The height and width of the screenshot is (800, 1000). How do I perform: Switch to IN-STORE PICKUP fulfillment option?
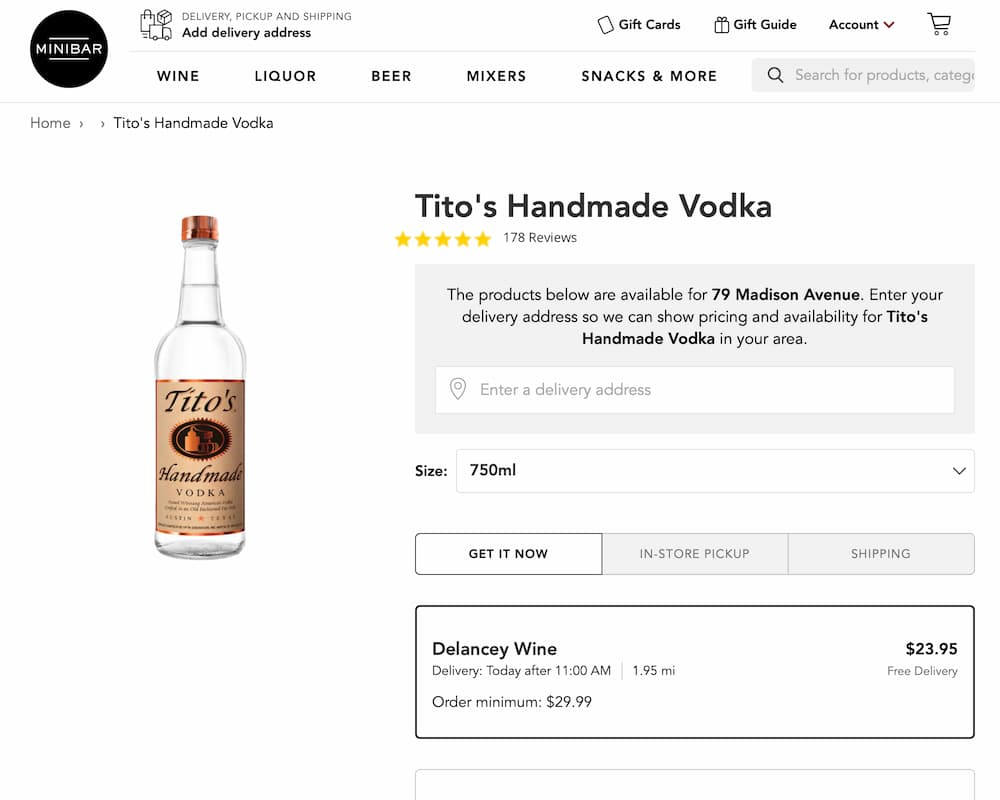[x=694, y=553]
